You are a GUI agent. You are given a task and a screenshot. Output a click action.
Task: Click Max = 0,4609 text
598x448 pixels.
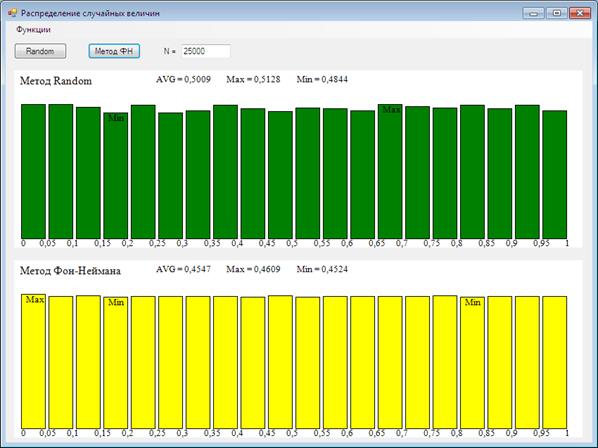tap(253, 269)
